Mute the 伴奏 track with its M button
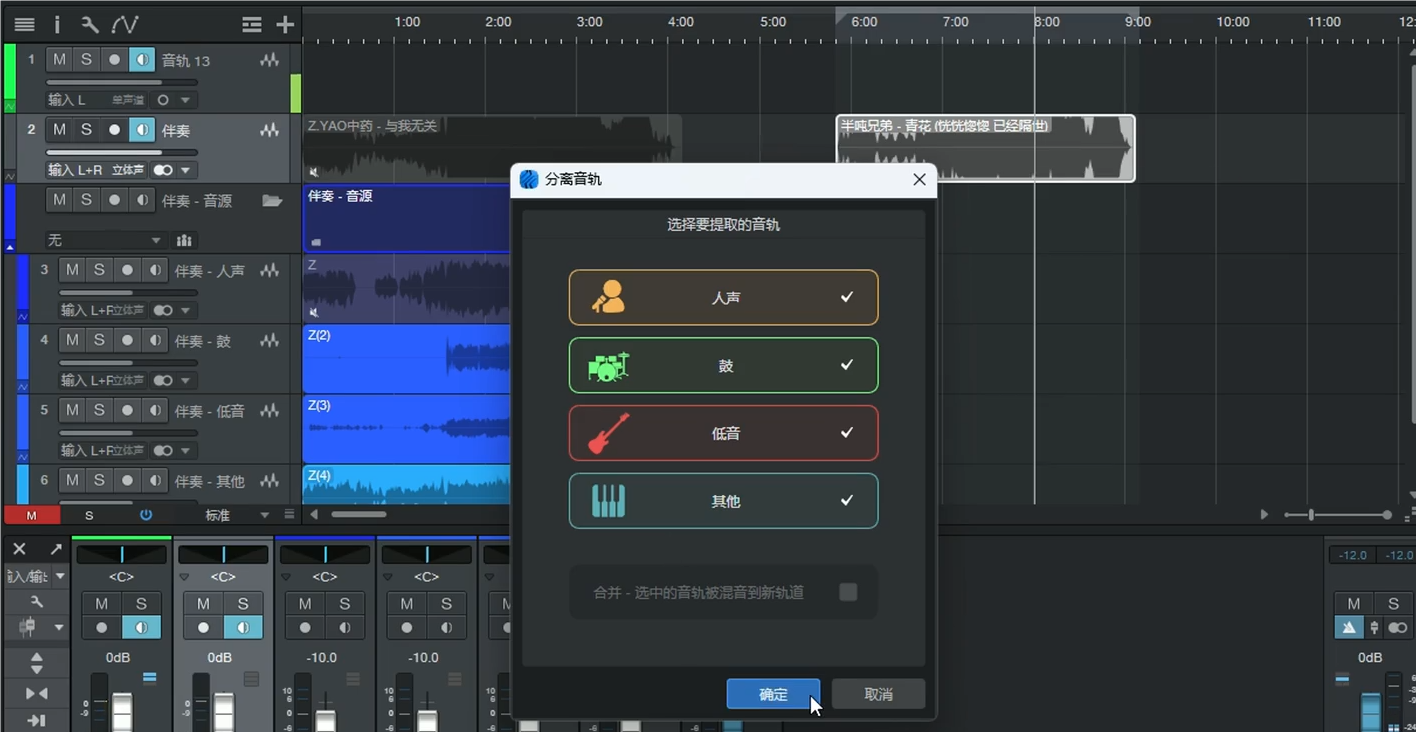Image resolution: width=1416 pixels, height=732 pixels. (60, 129)
